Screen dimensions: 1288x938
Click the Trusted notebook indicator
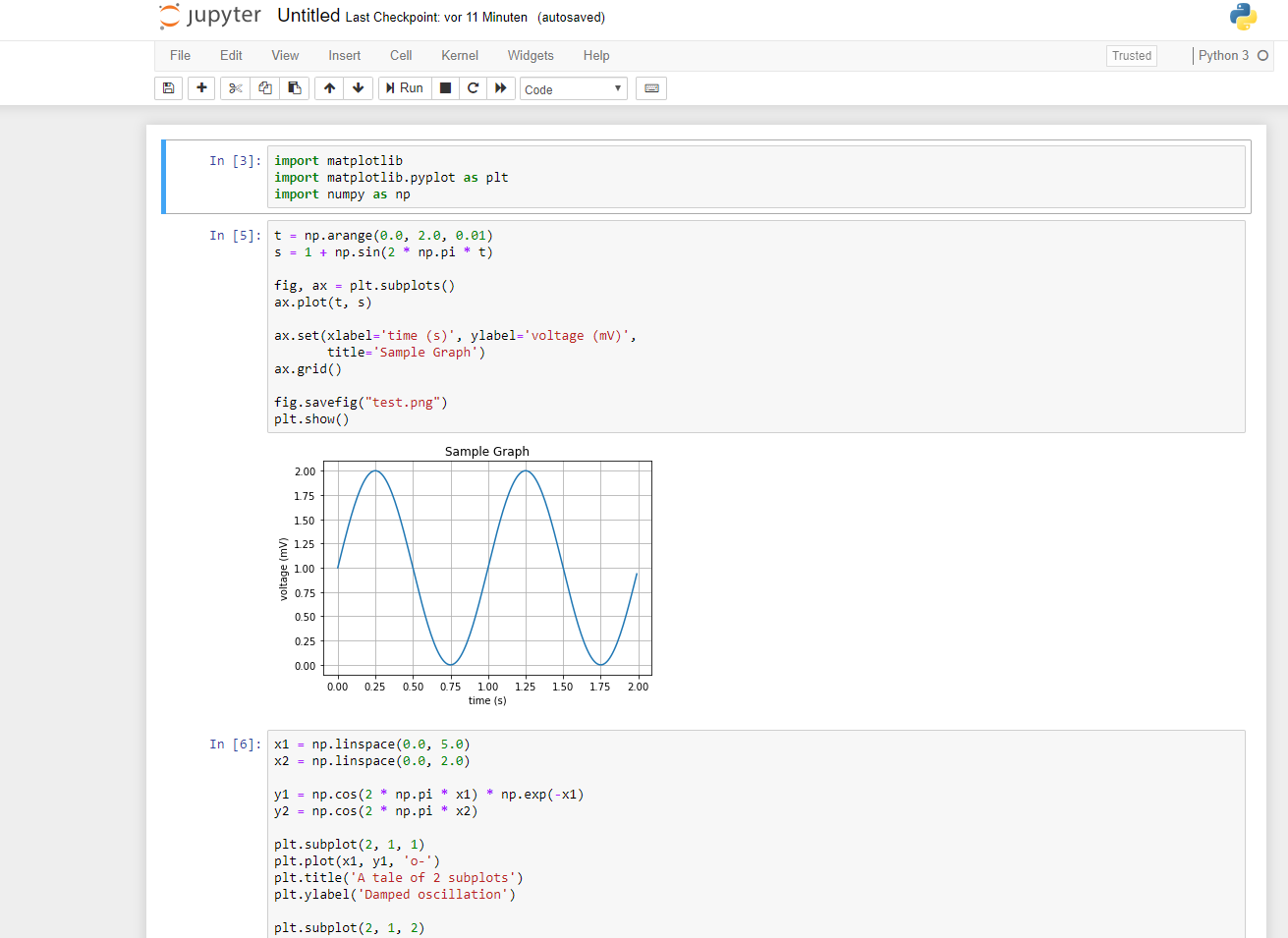tap(1131, 56)
